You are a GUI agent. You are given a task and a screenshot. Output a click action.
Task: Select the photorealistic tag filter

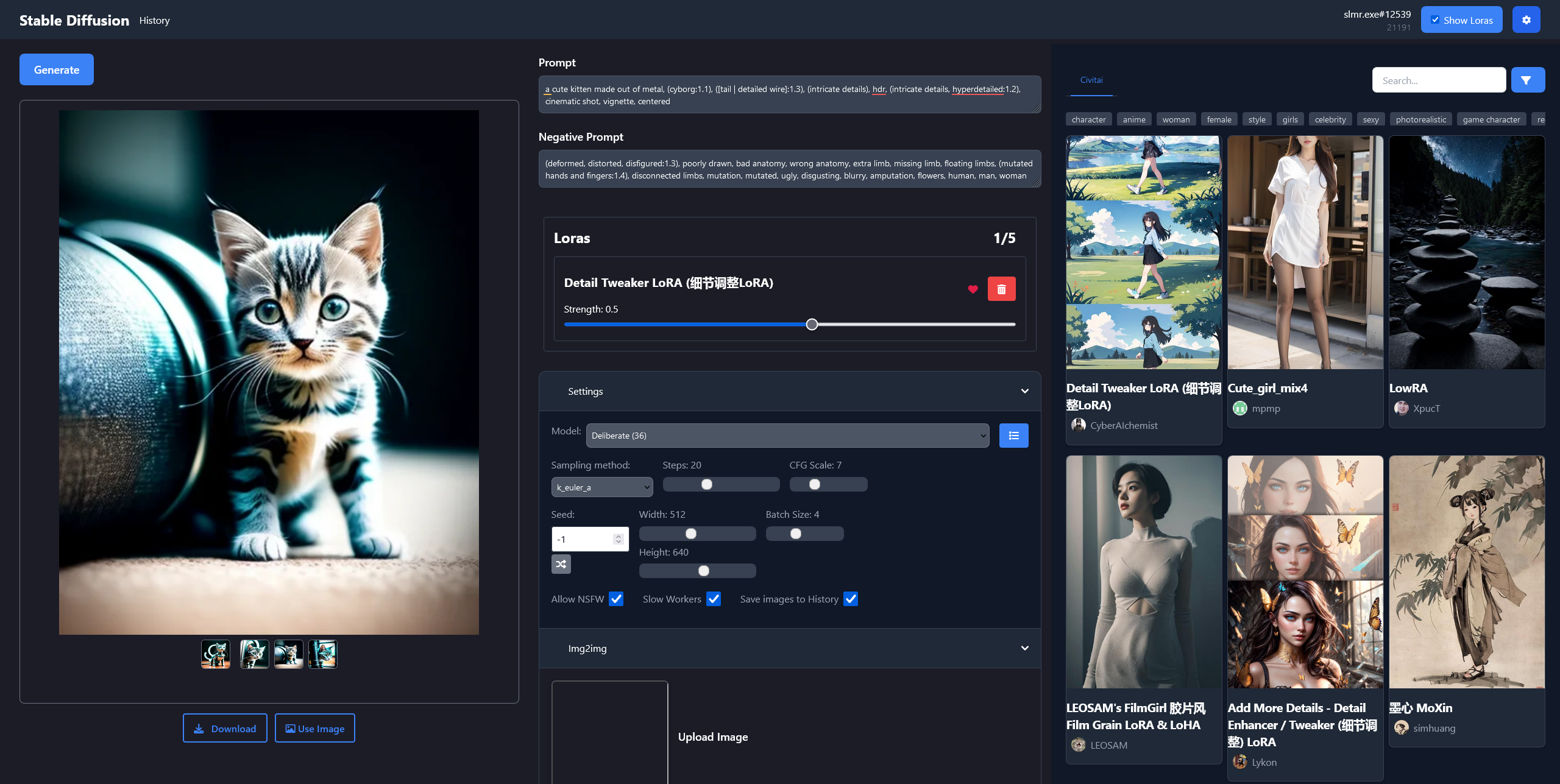tap(1420, 119)
